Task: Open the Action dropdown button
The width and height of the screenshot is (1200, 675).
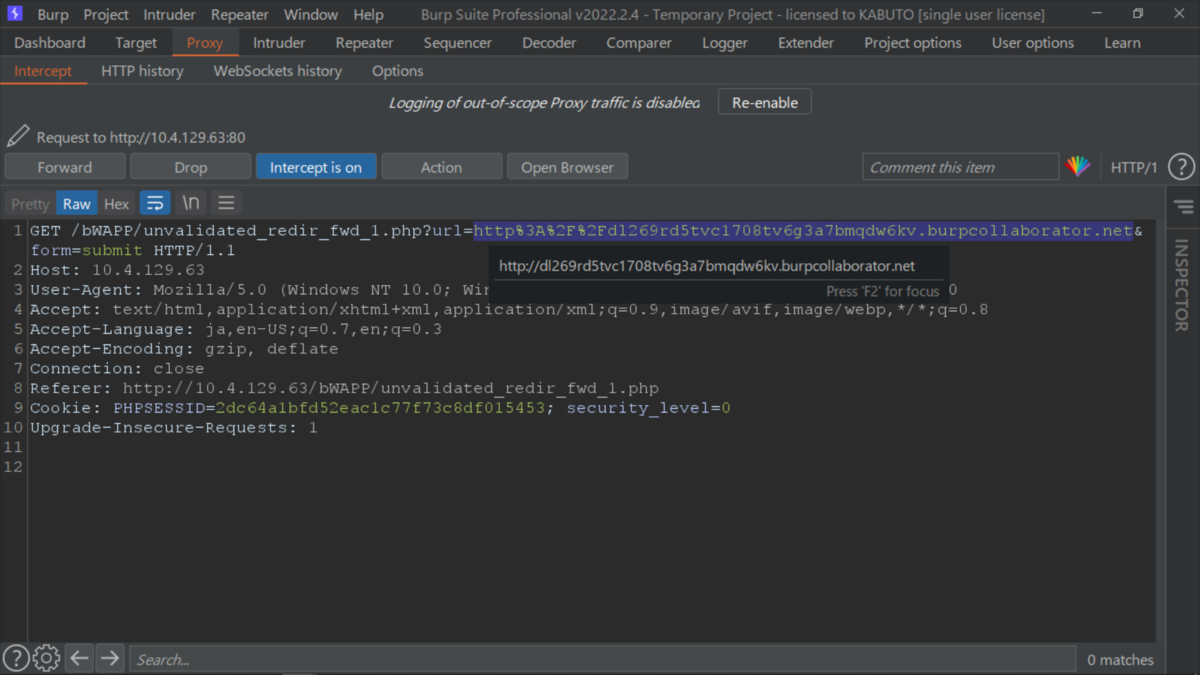Action: (441, 167)
